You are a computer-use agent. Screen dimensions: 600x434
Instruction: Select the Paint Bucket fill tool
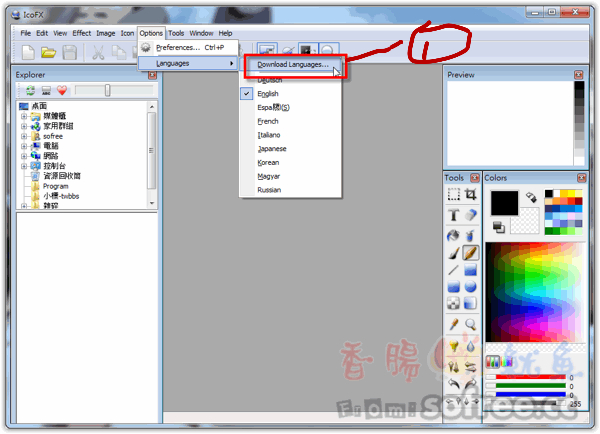(454, 236)
